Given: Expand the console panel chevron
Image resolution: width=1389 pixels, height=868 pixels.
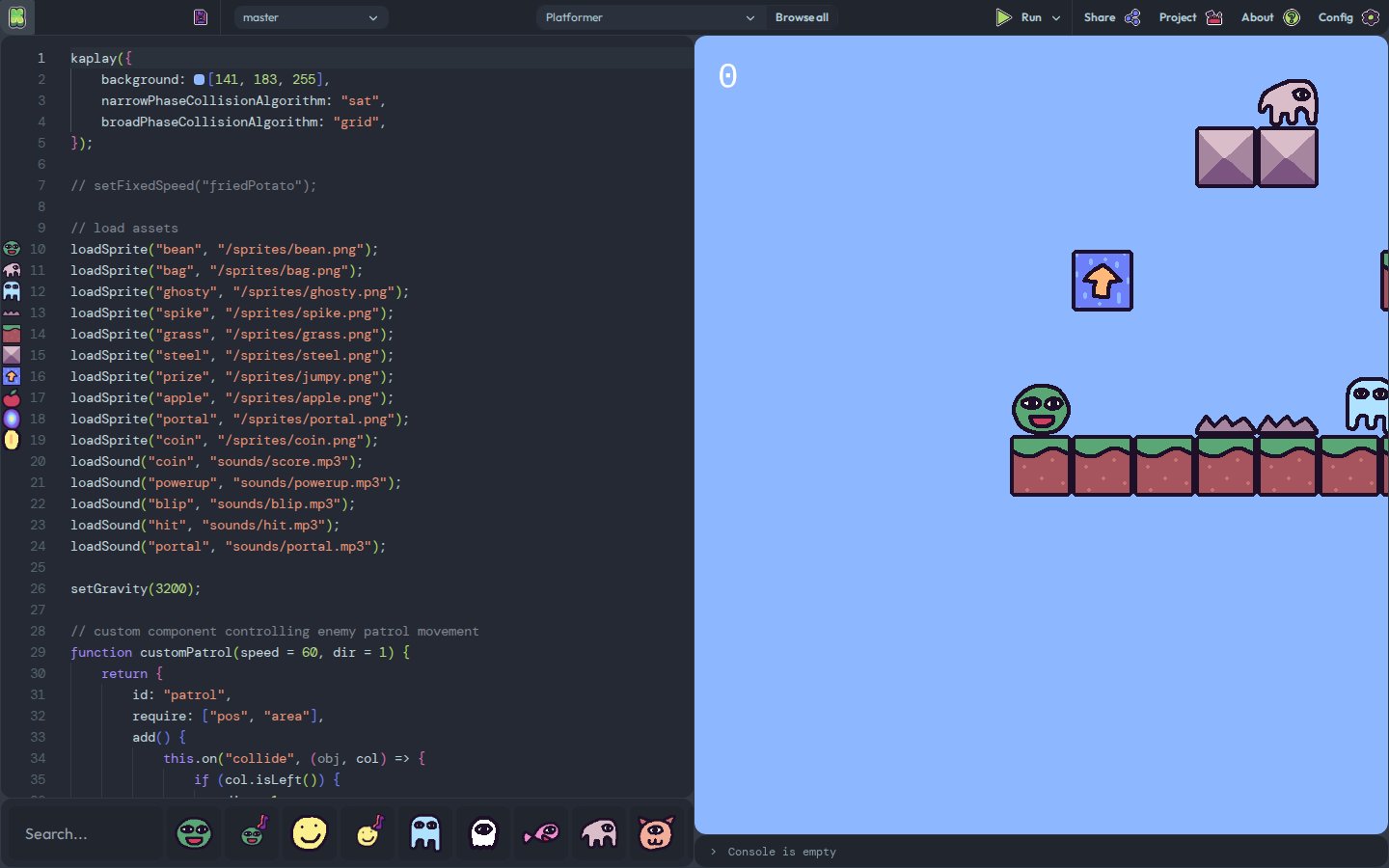Looking at the screenshot, I should coord(713,852).
